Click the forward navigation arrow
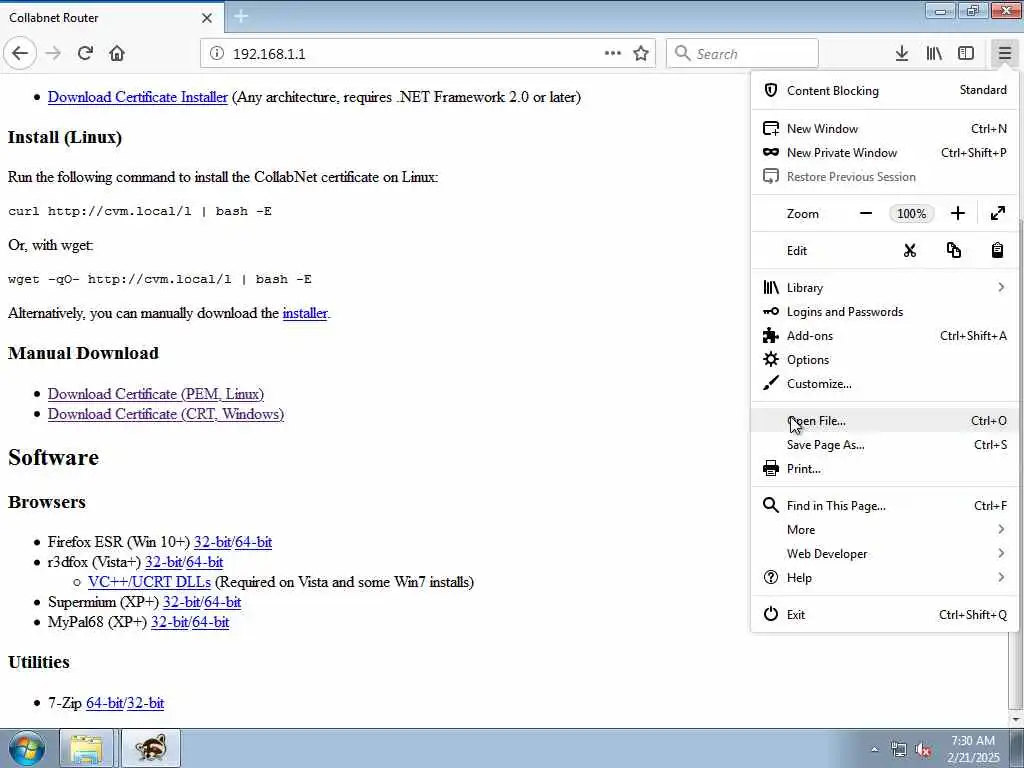This screenshot has height=768, width=1024. (54, 53)
